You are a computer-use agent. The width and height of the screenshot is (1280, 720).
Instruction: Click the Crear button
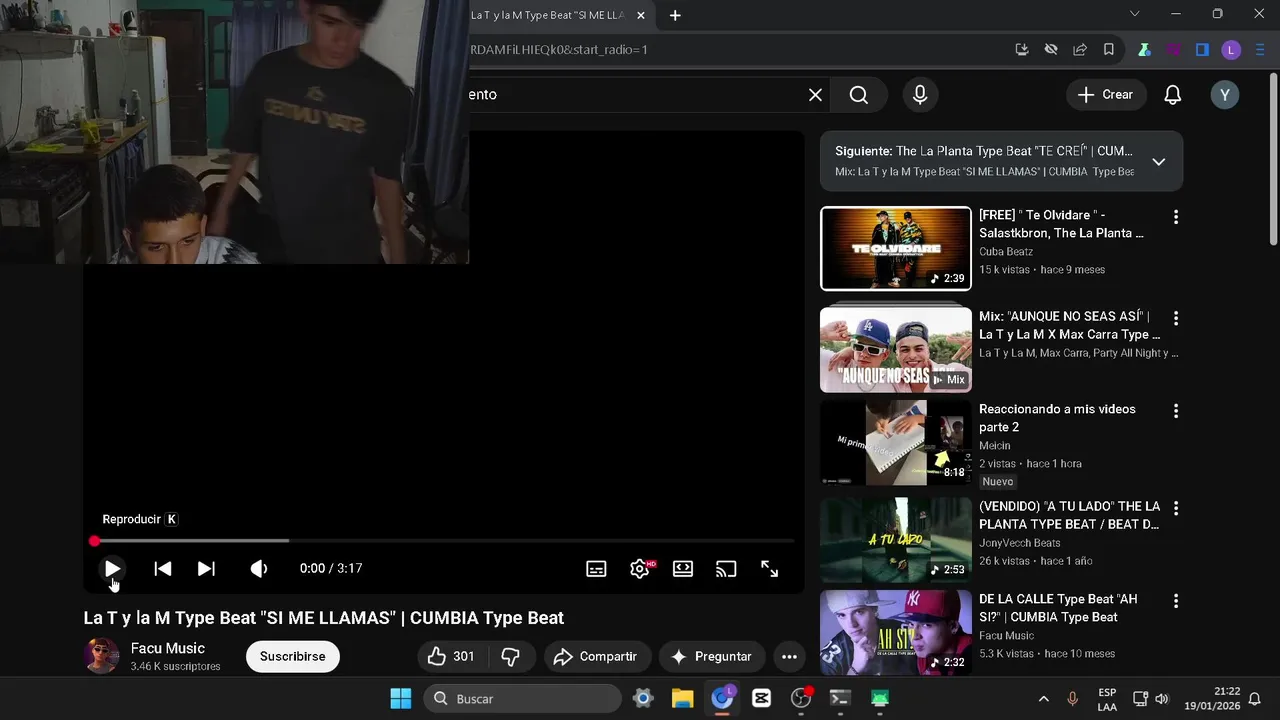click(x=1106, y=94)
